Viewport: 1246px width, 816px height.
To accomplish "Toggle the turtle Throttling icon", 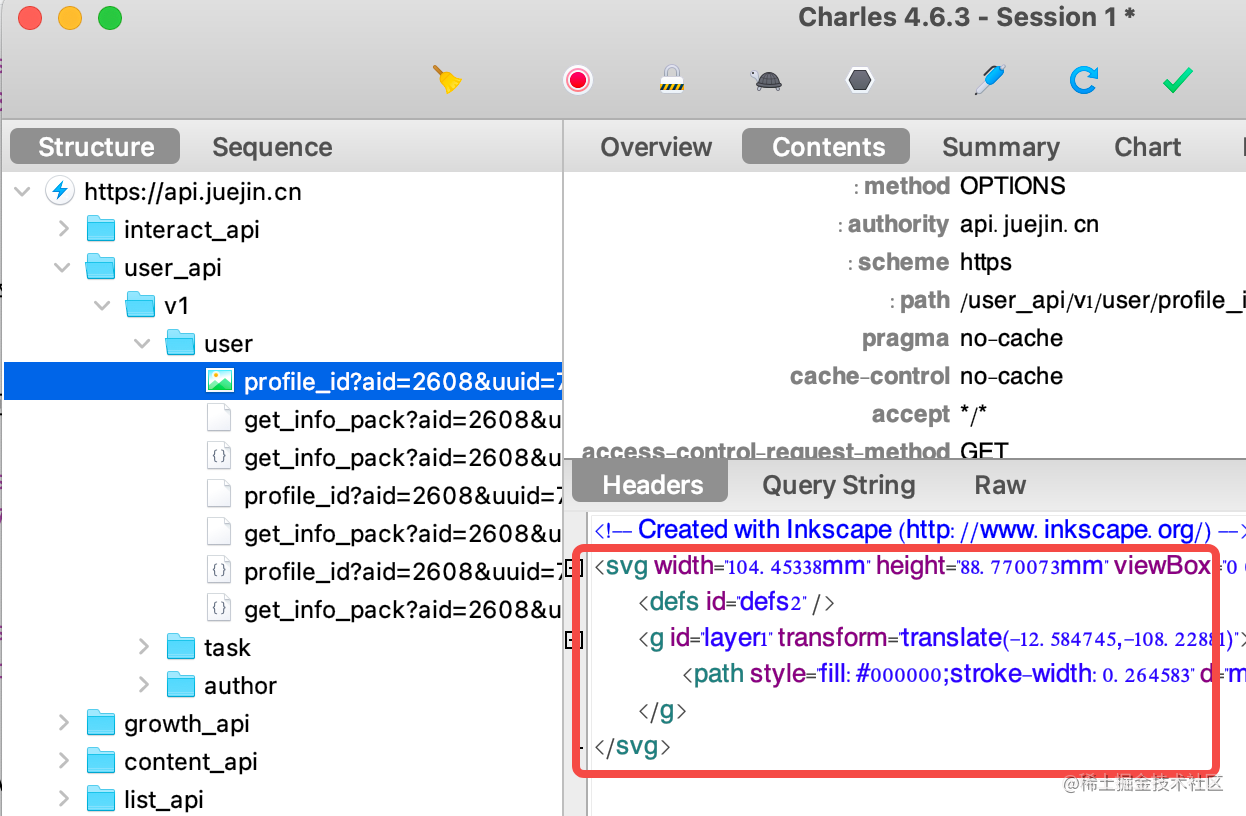I will point(766,80).
